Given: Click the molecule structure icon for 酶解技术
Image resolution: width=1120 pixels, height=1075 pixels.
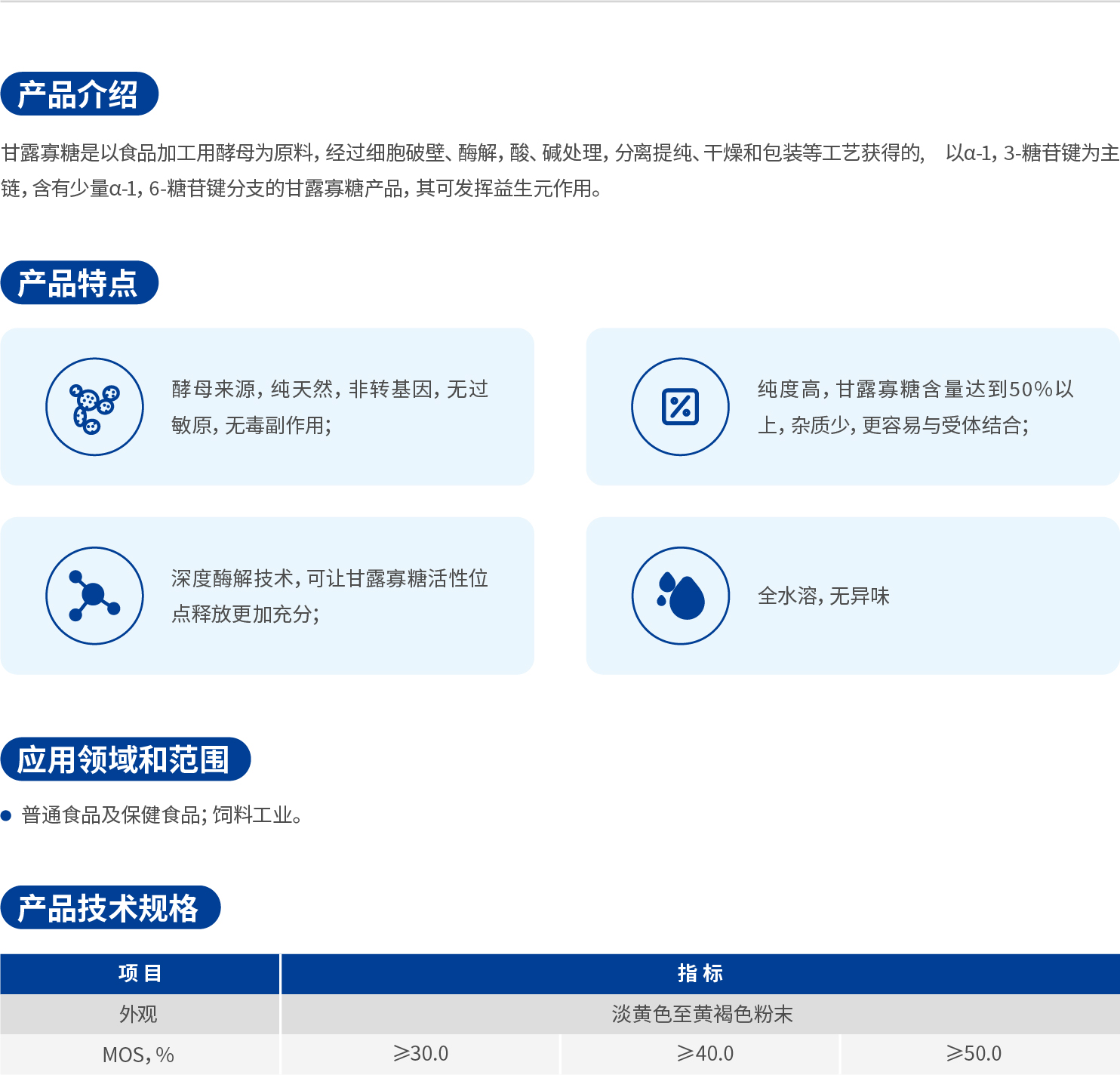Looking at the screenshot, I should [x=94, y=595].
